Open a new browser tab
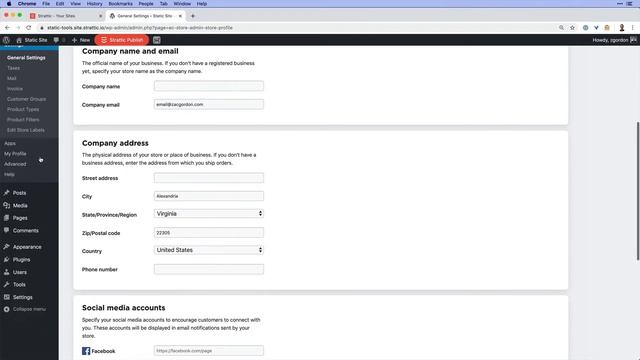Viewport: 640px width, 360px height. pyautogui.click(x=193, y=16)
